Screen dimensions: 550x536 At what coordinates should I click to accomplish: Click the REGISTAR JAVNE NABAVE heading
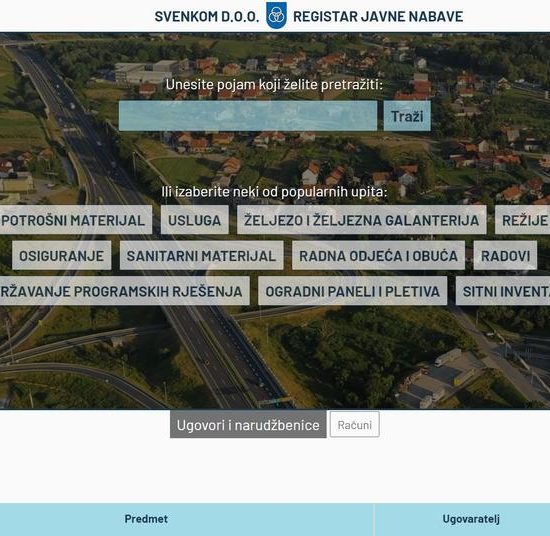click(378, 16)
